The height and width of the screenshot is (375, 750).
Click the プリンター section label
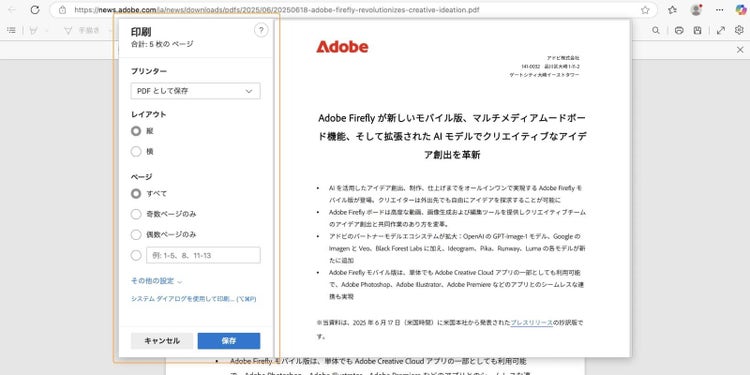tap(149, 71)
